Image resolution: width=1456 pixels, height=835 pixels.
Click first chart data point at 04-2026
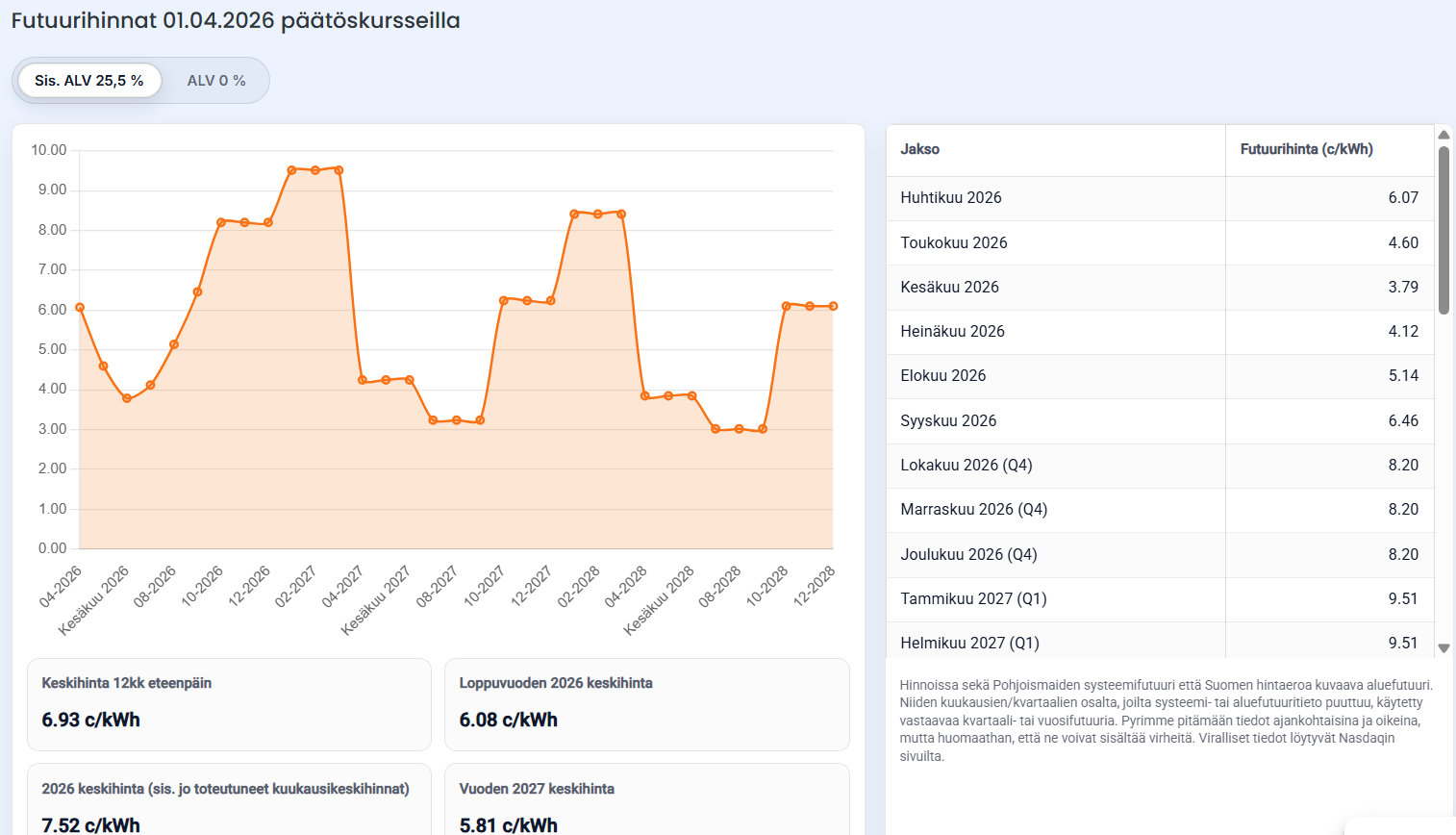tap(80, 308)
